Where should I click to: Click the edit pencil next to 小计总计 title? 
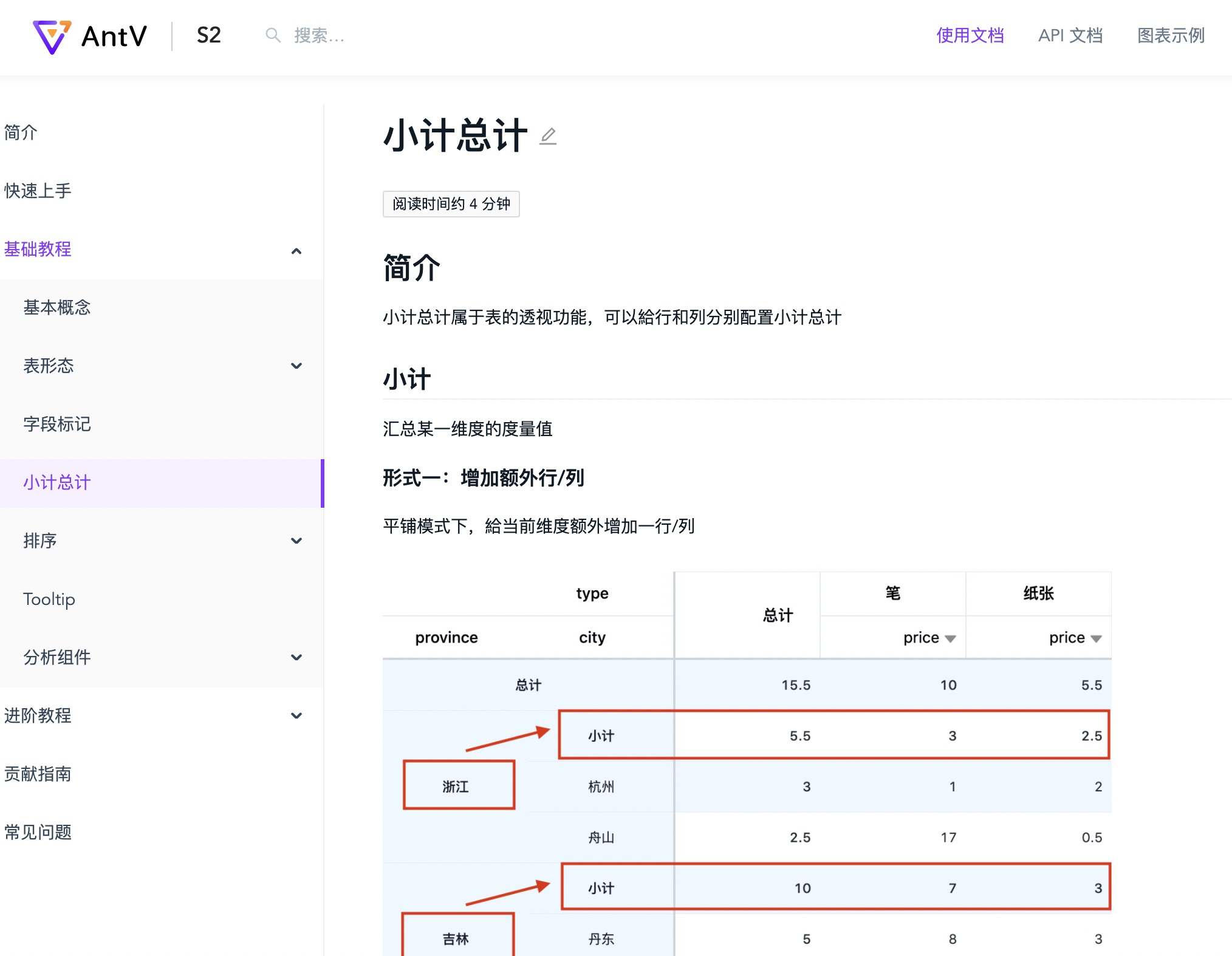click(549, 137)
